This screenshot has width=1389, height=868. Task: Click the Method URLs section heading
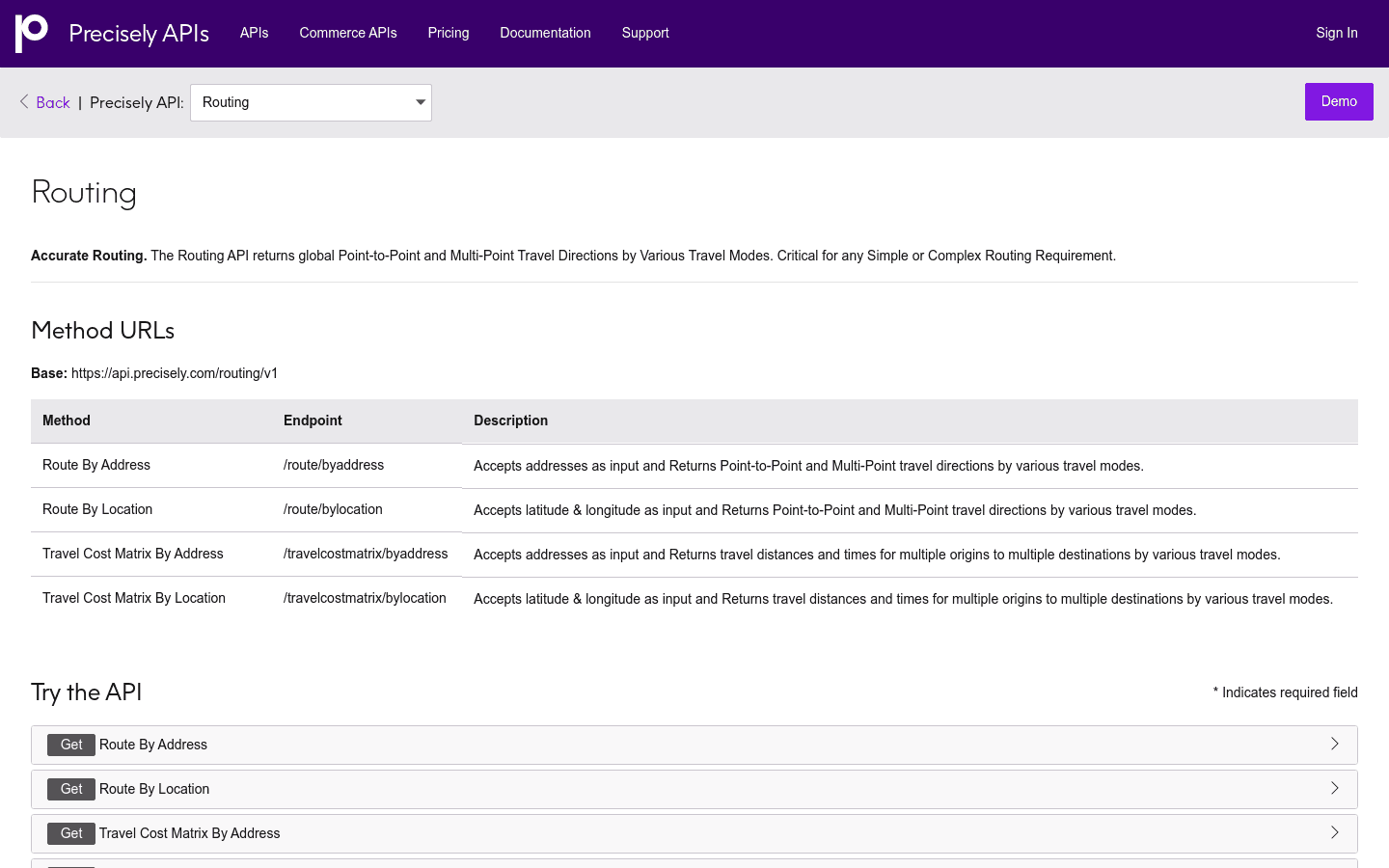pyautogui.click(x=103, y=330)
